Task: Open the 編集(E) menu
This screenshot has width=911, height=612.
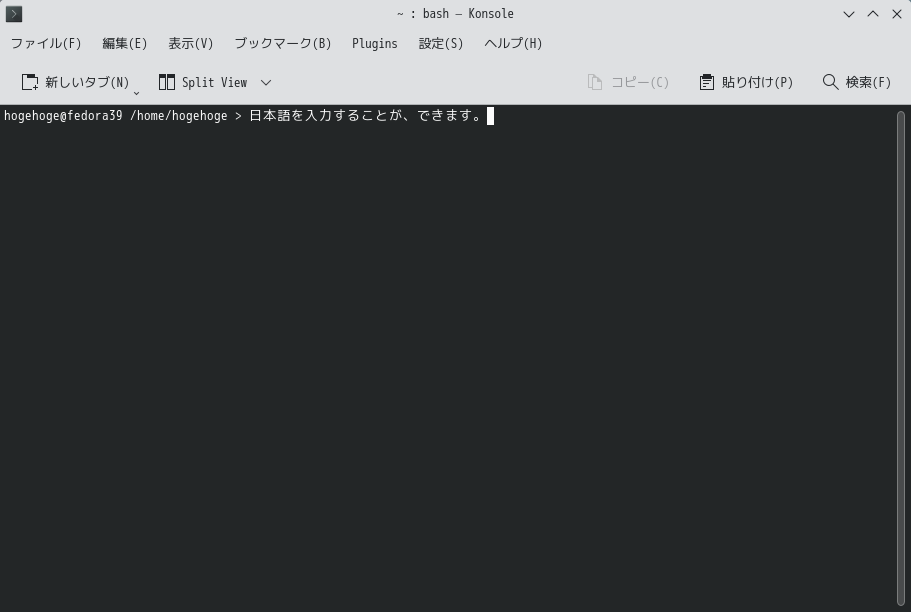Action: (x=125, y=44)
